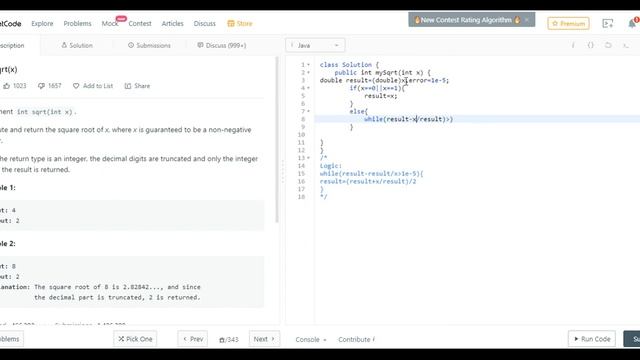Click the terminal shortcut icon in editor toolbar

[x=626, y=45]
